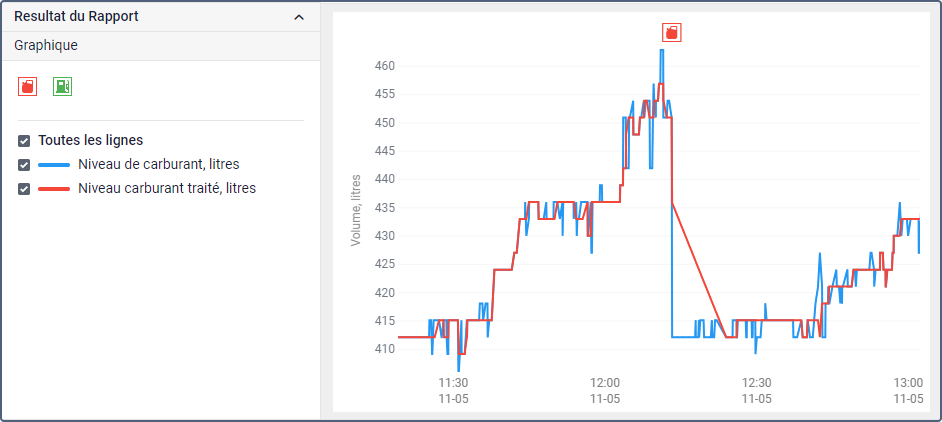Click the green fuel filling station icon
The width and height of the screenshot is (942, 422).
[62, 87]
